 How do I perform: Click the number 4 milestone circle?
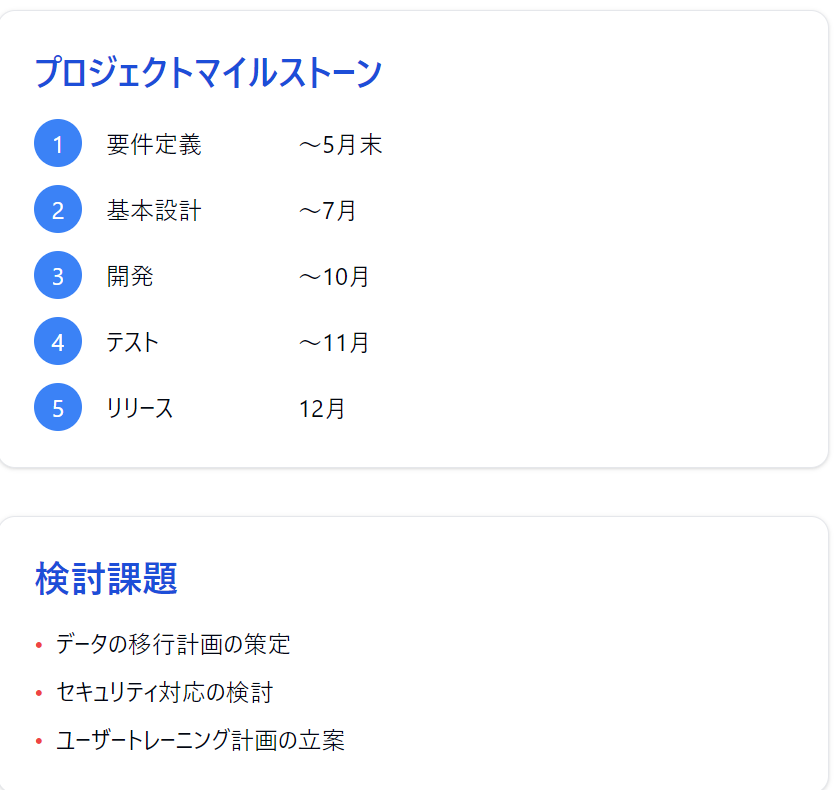58,342
